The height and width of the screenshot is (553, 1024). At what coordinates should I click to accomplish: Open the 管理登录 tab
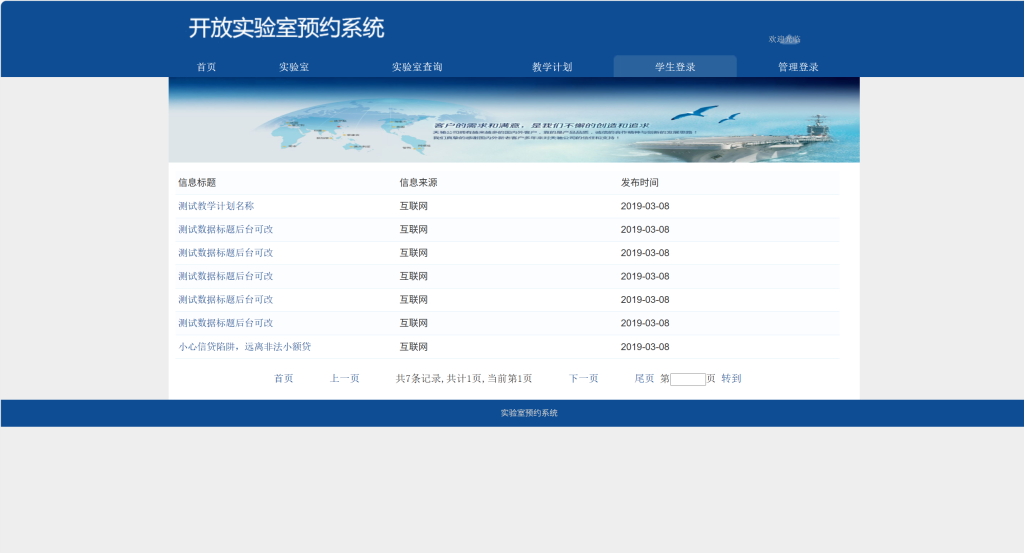click(798, 67)
